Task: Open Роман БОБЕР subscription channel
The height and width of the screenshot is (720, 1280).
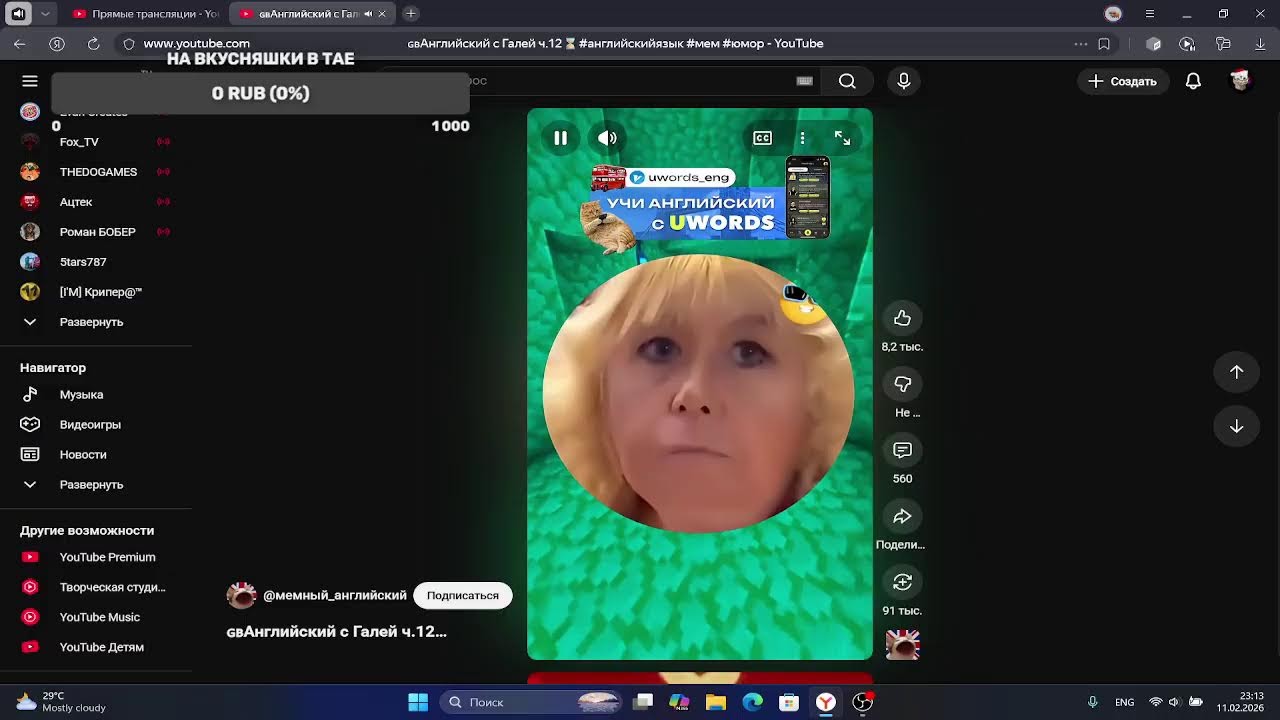Action: point(96,232)
